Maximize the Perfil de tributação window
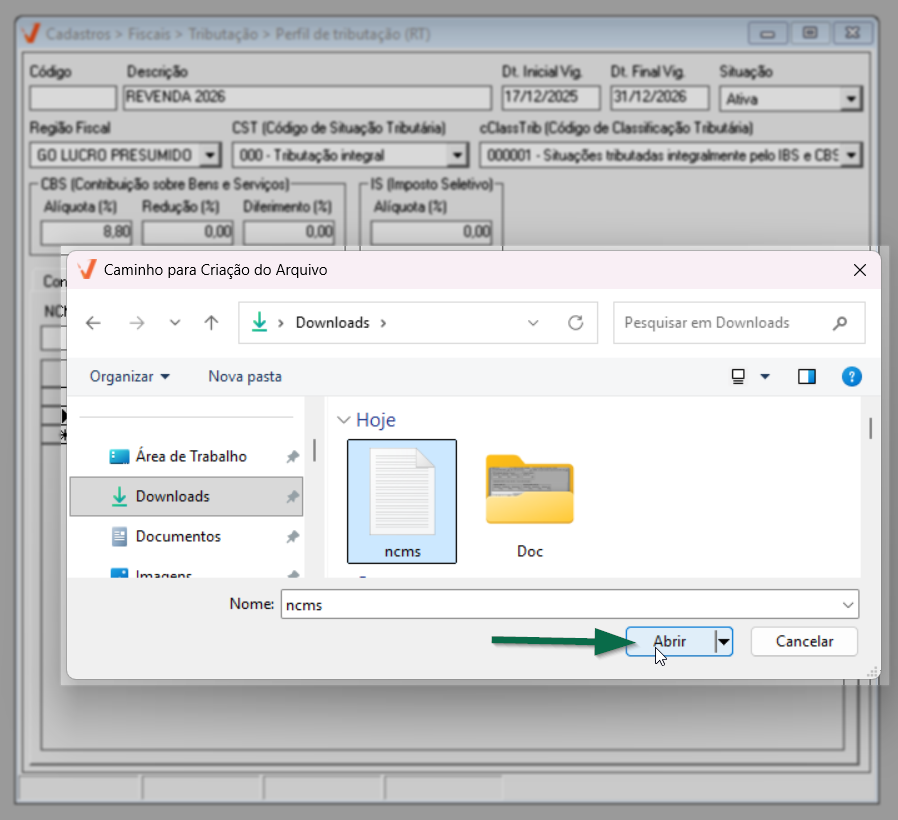This screenshot has width=898, height=820. (810, 33)
